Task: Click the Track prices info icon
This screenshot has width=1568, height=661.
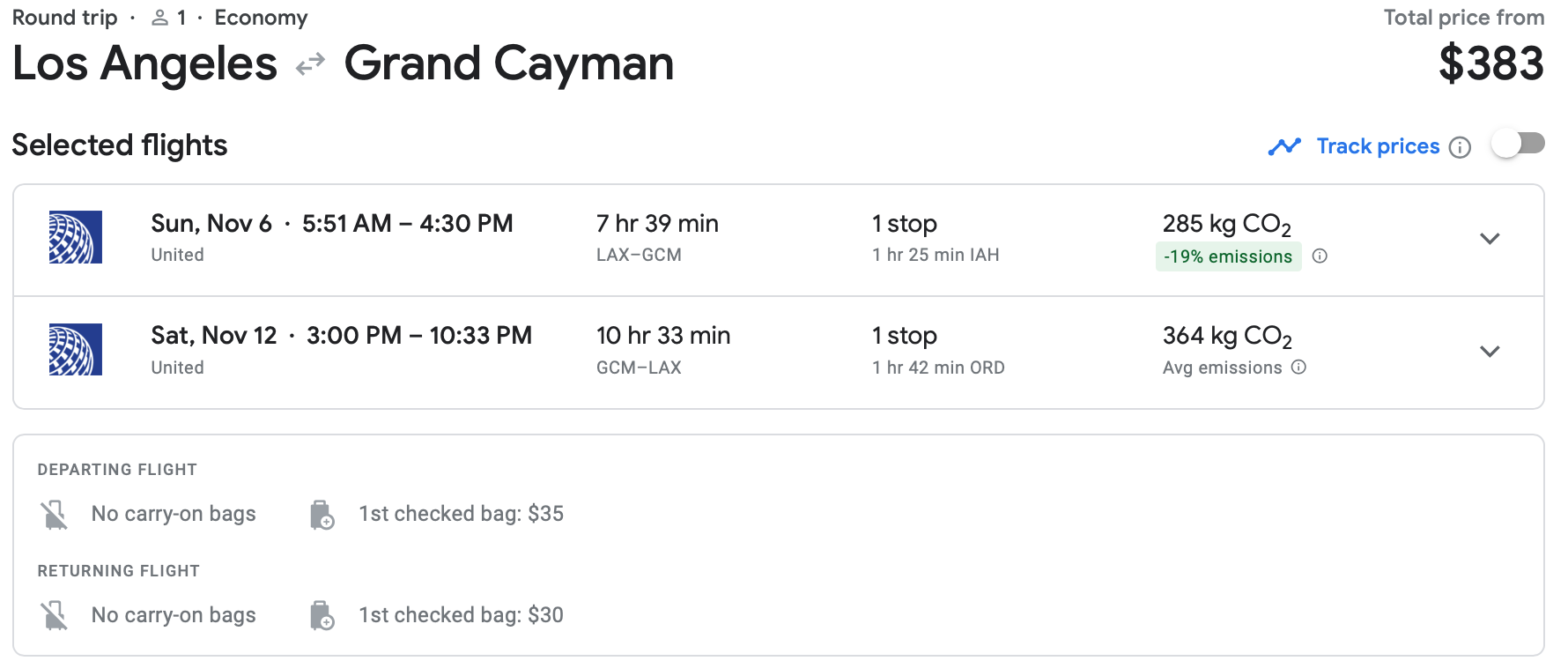Action: [x=1460, y=147]
